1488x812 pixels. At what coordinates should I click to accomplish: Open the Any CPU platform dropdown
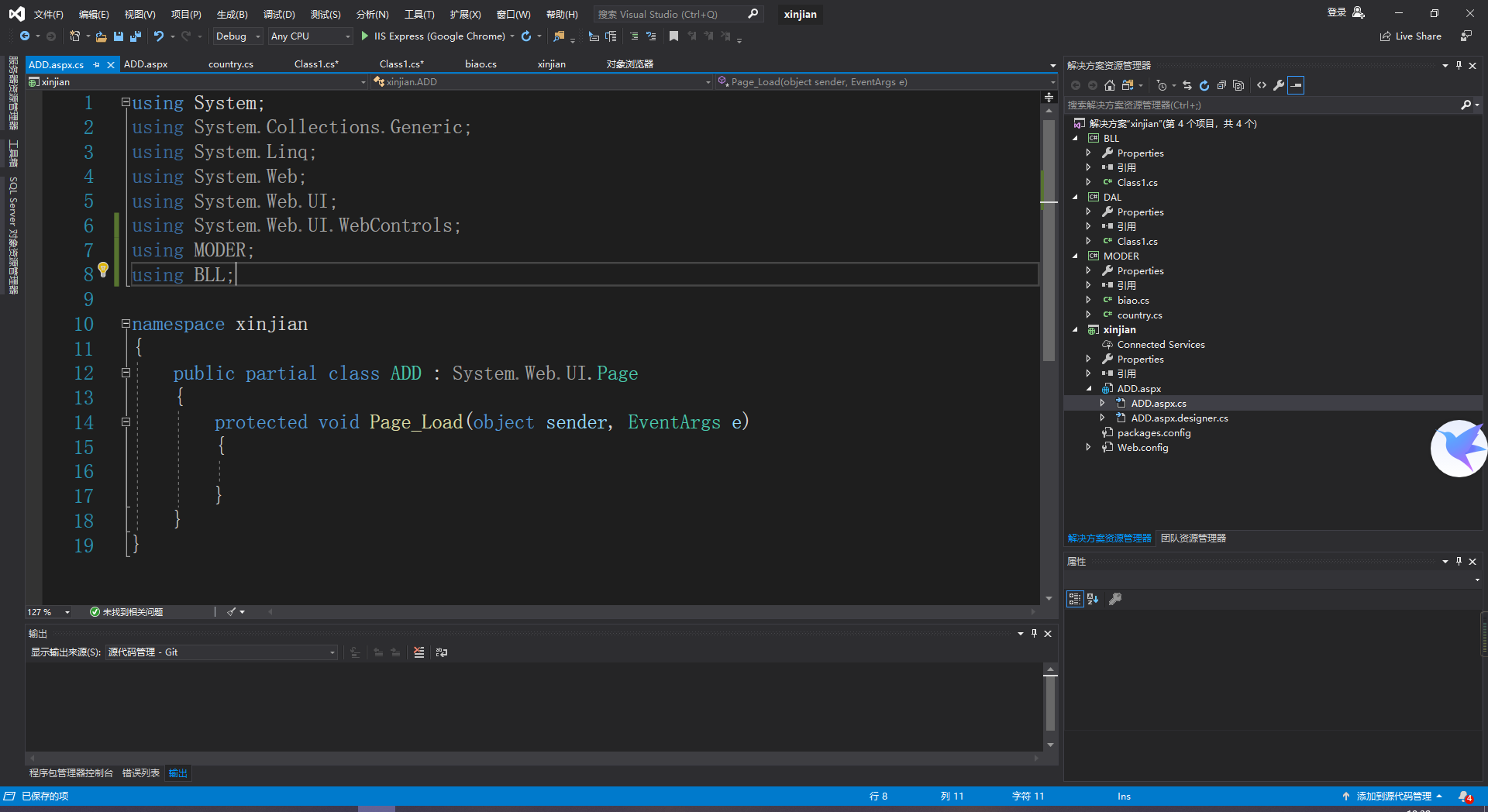(x=310, y=36)
